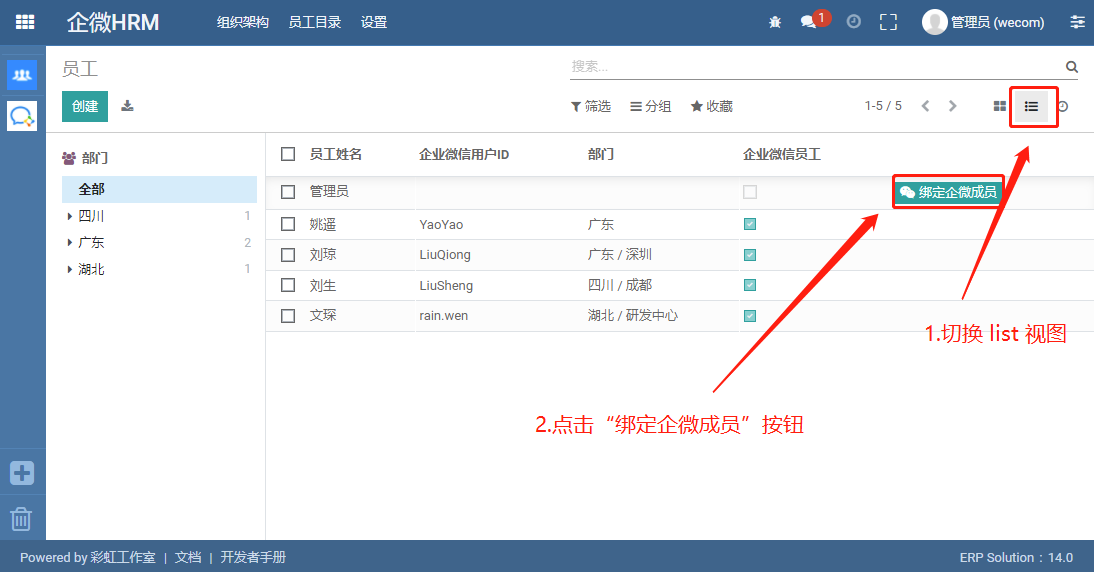
Task: Open the 设置 menu
Action: tap(374, 22)
